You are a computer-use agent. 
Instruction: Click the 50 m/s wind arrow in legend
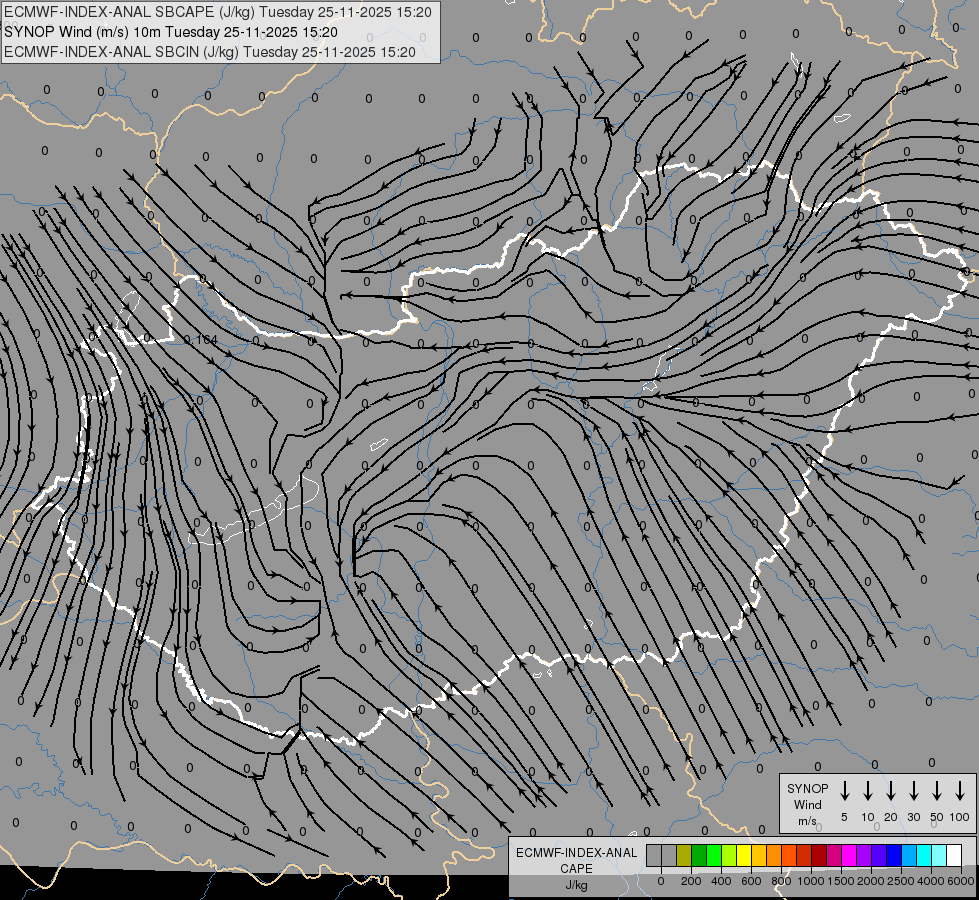(937, 790)
